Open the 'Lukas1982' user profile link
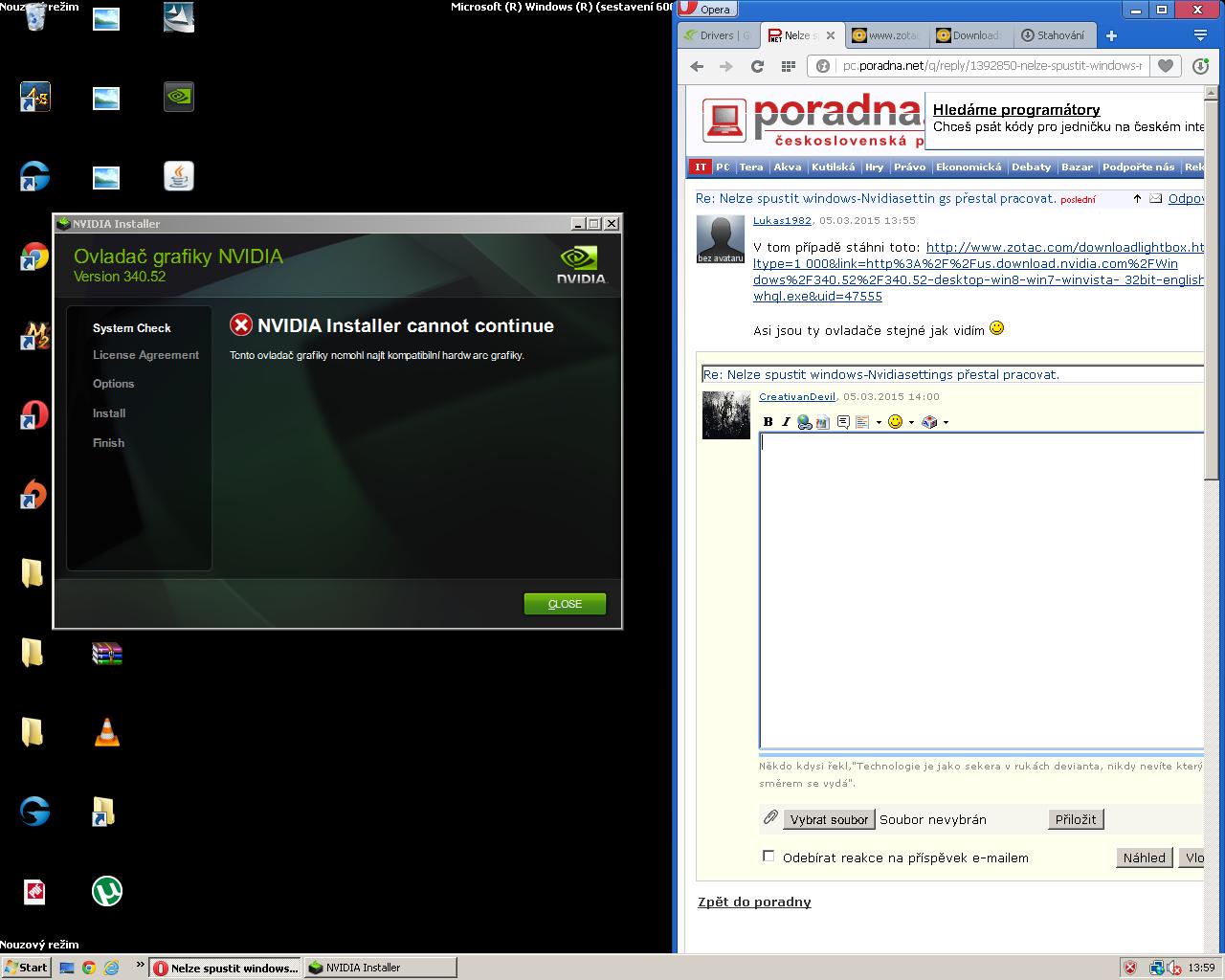 (x=782, y=220)
